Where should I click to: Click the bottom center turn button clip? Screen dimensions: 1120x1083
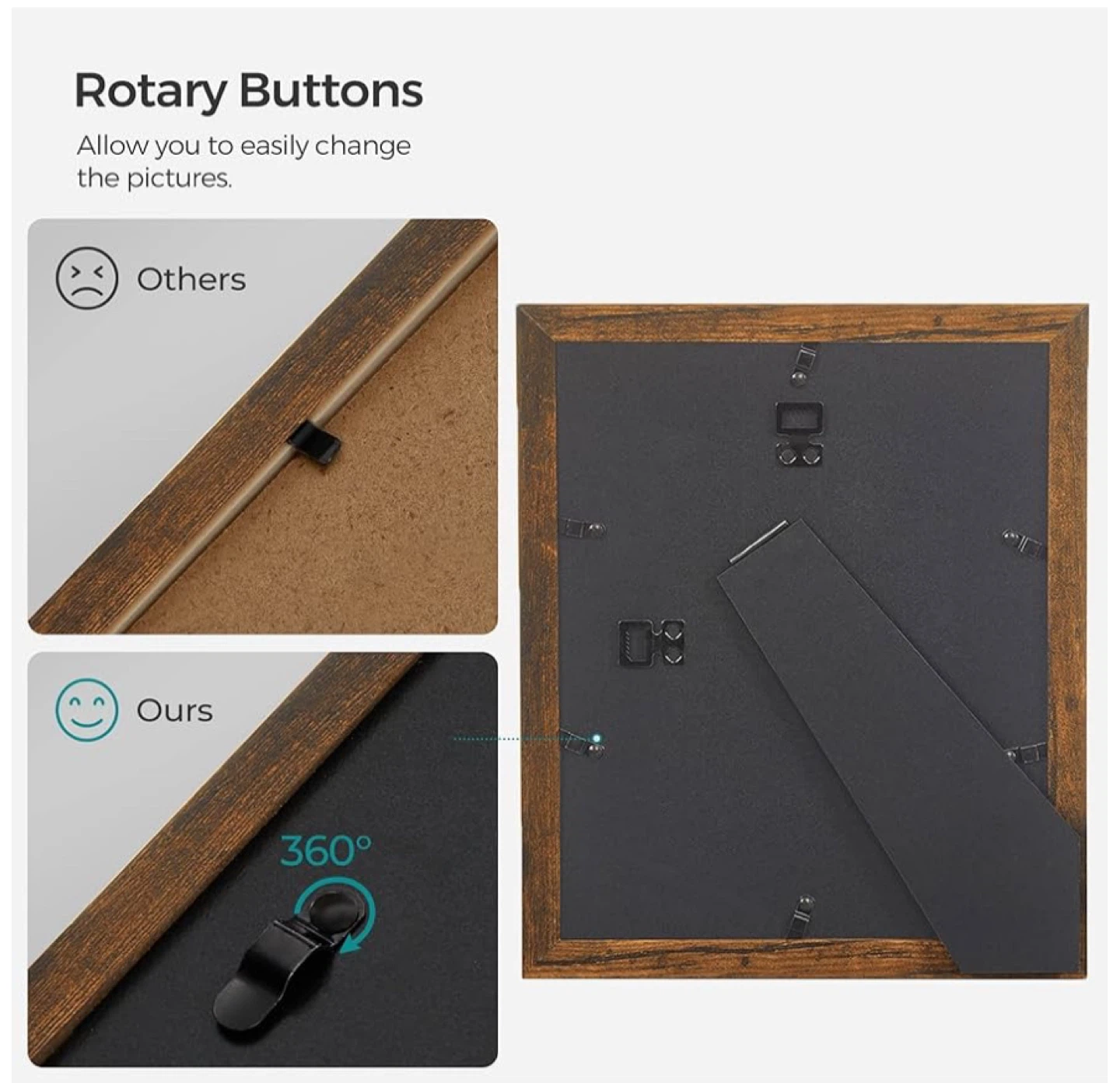tap(803, 913)
